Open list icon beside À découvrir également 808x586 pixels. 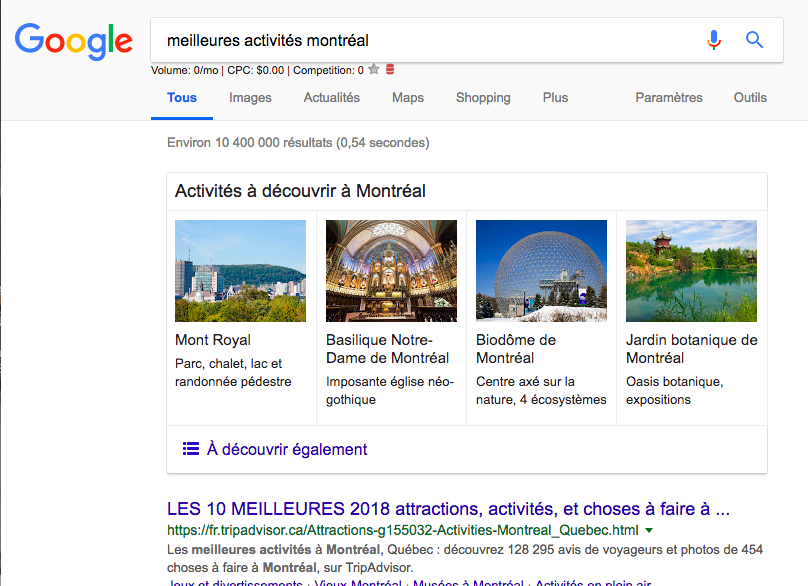[x=191, y=449]
